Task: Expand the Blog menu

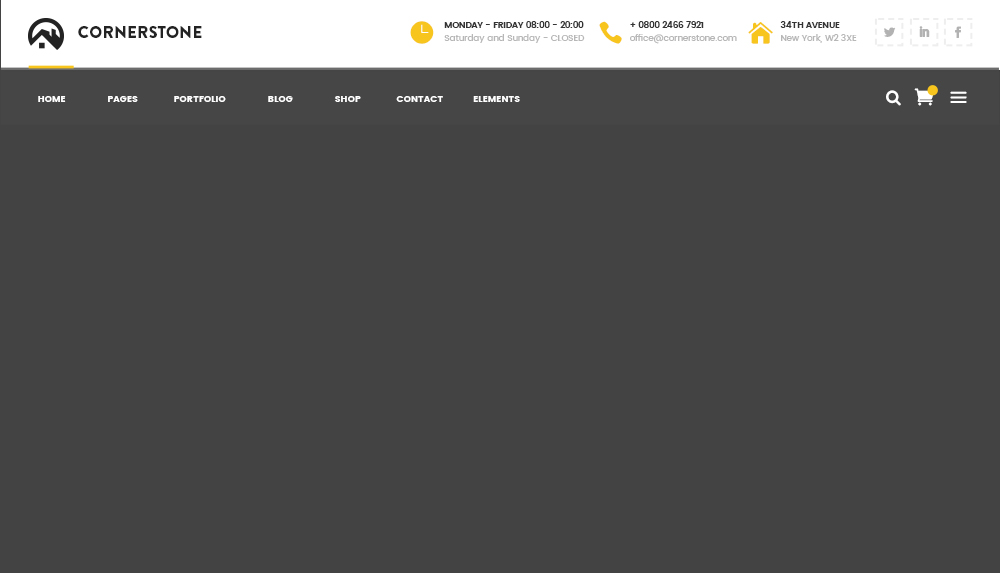Action: 280,99
